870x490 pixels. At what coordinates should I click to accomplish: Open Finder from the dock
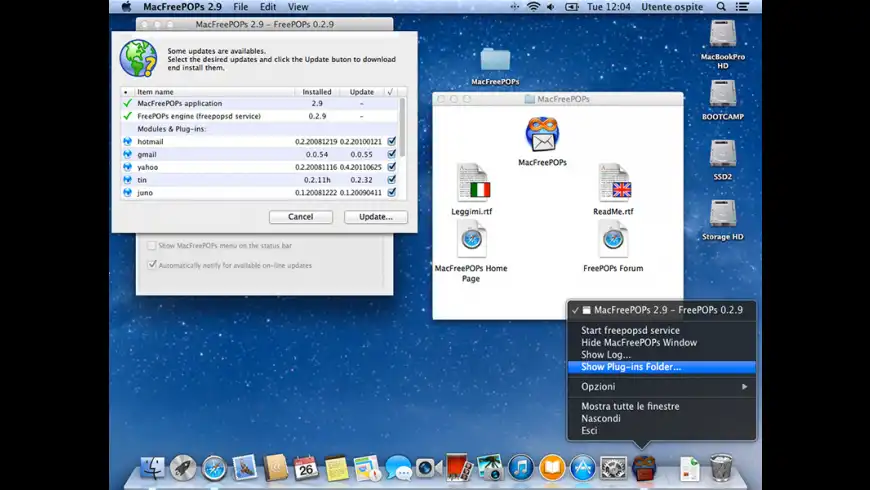point(152,468)
